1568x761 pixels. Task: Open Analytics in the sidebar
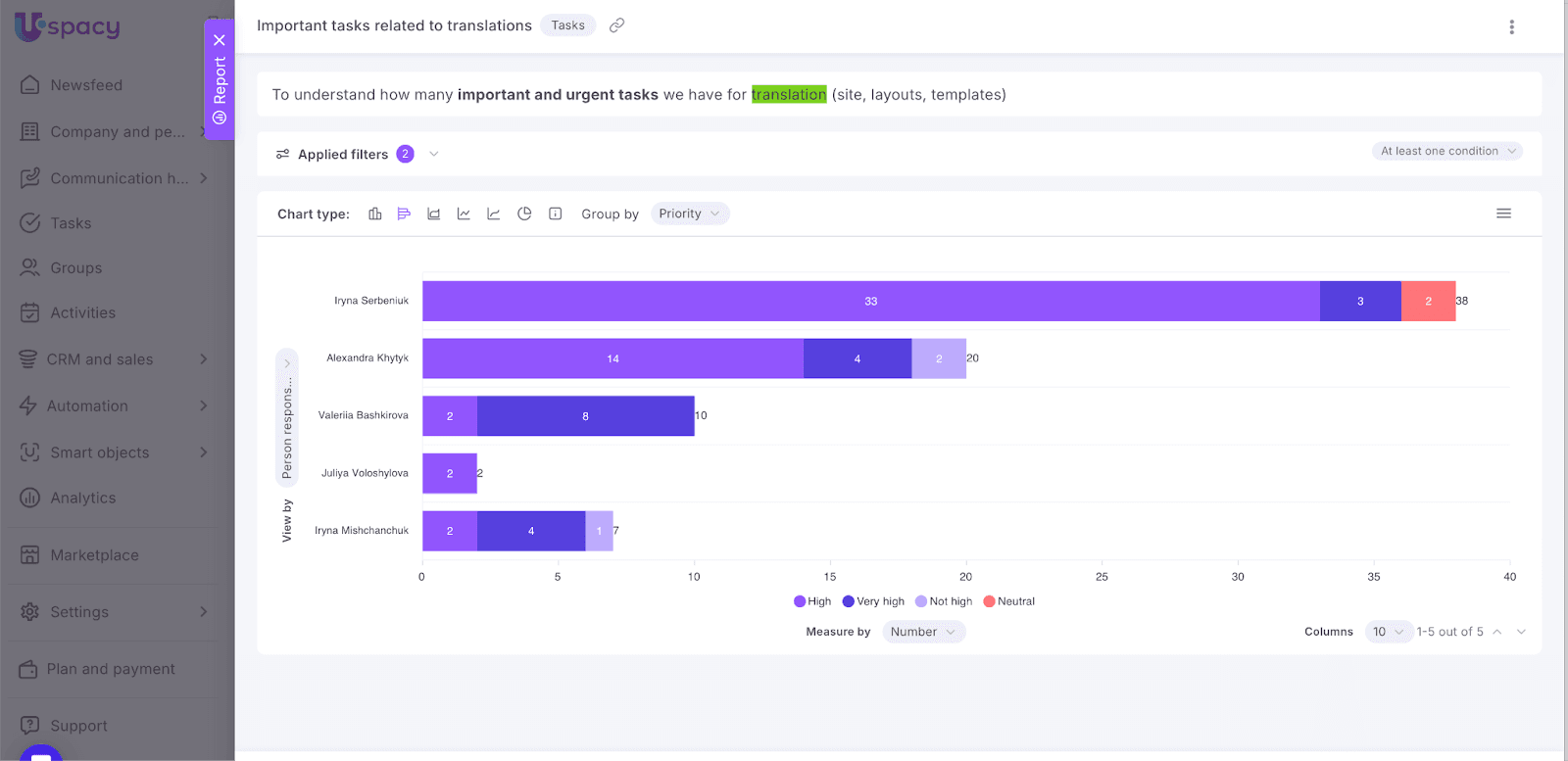pyautogui.click(x=82, y=498)
